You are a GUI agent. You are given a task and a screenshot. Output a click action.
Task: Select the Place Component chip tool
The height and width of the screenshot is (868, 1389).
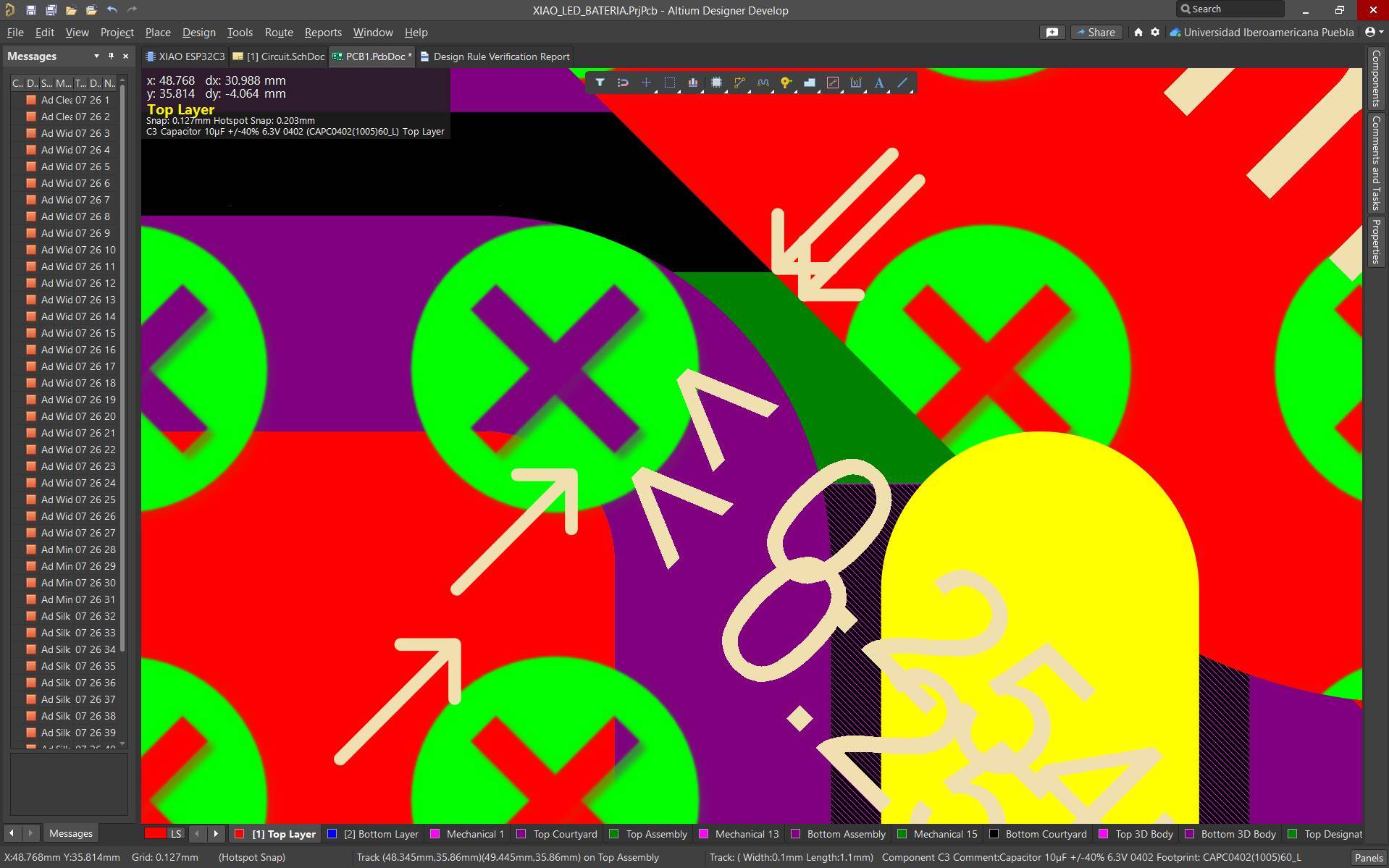pos(716,83)
